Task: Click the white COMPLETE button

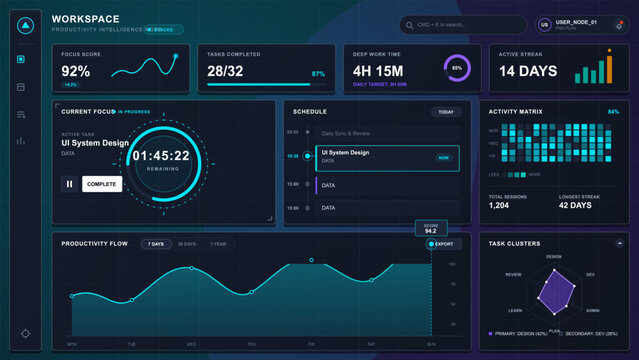Action: point(102,184)
